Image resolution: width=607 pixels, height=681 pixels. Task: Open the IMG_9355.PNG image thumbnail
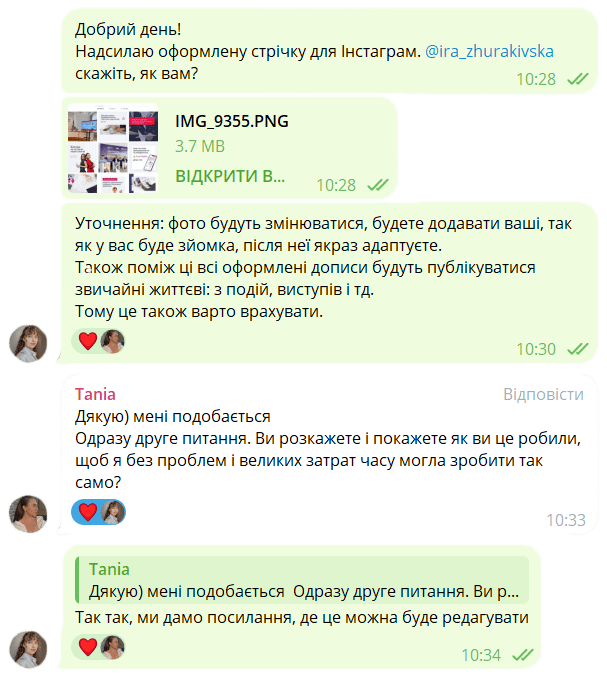(113, 148)
